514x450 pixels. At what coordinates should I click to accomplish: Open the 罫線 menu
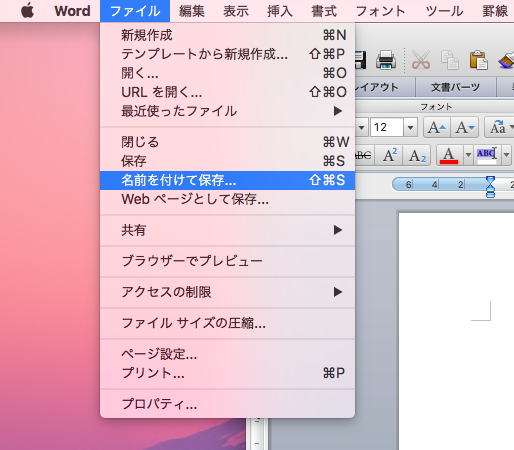coord(495,11)
